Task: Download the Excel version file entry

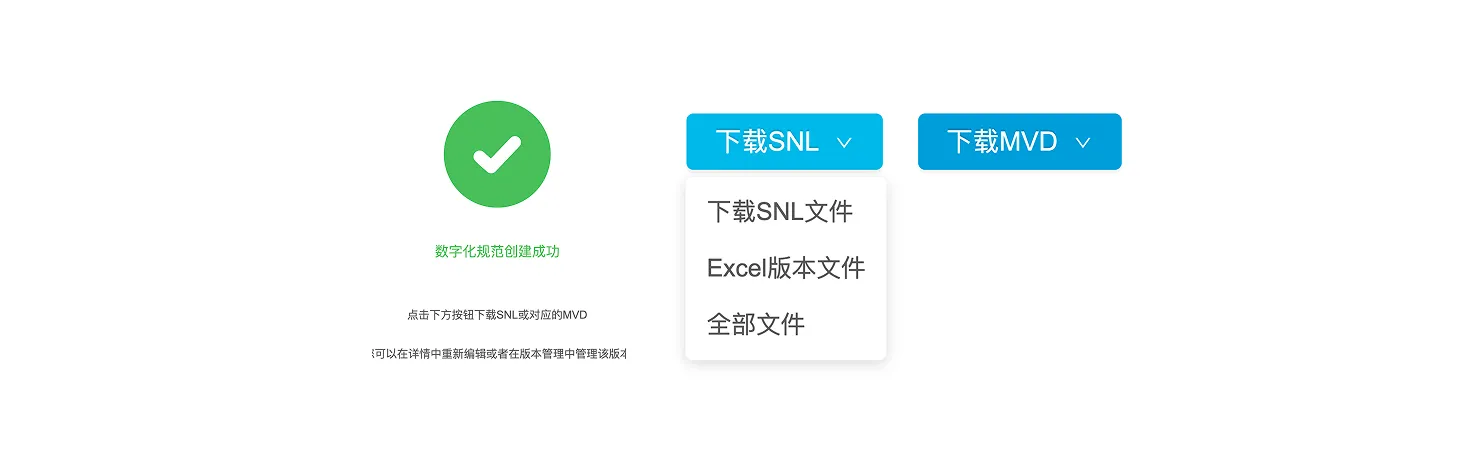Action: [785, 268]
